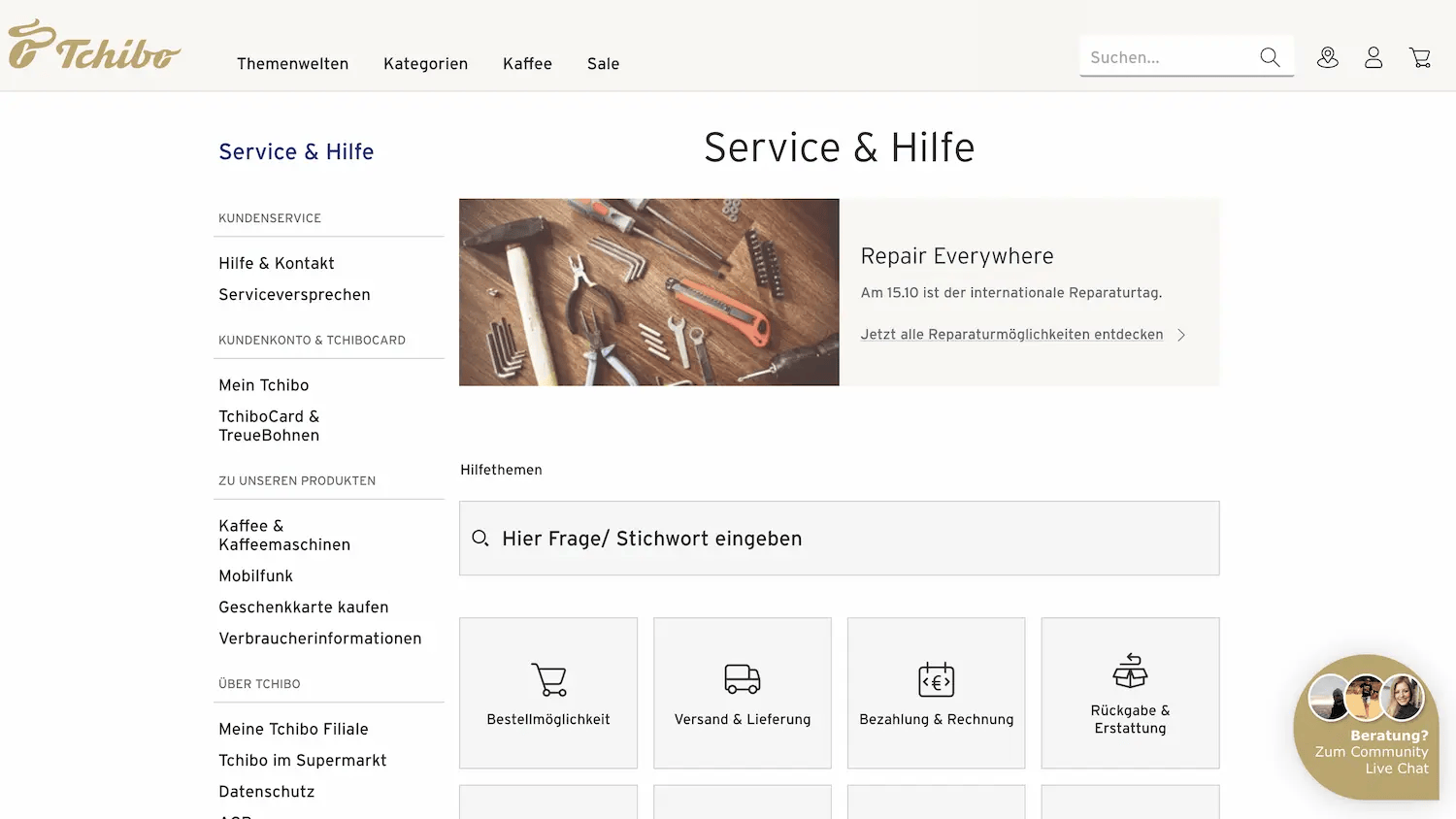Viewport: 1456px width, 819px height.
Task: Click the Bestellmöglichkeit cart icon
Action: click(x=548, y=679)
